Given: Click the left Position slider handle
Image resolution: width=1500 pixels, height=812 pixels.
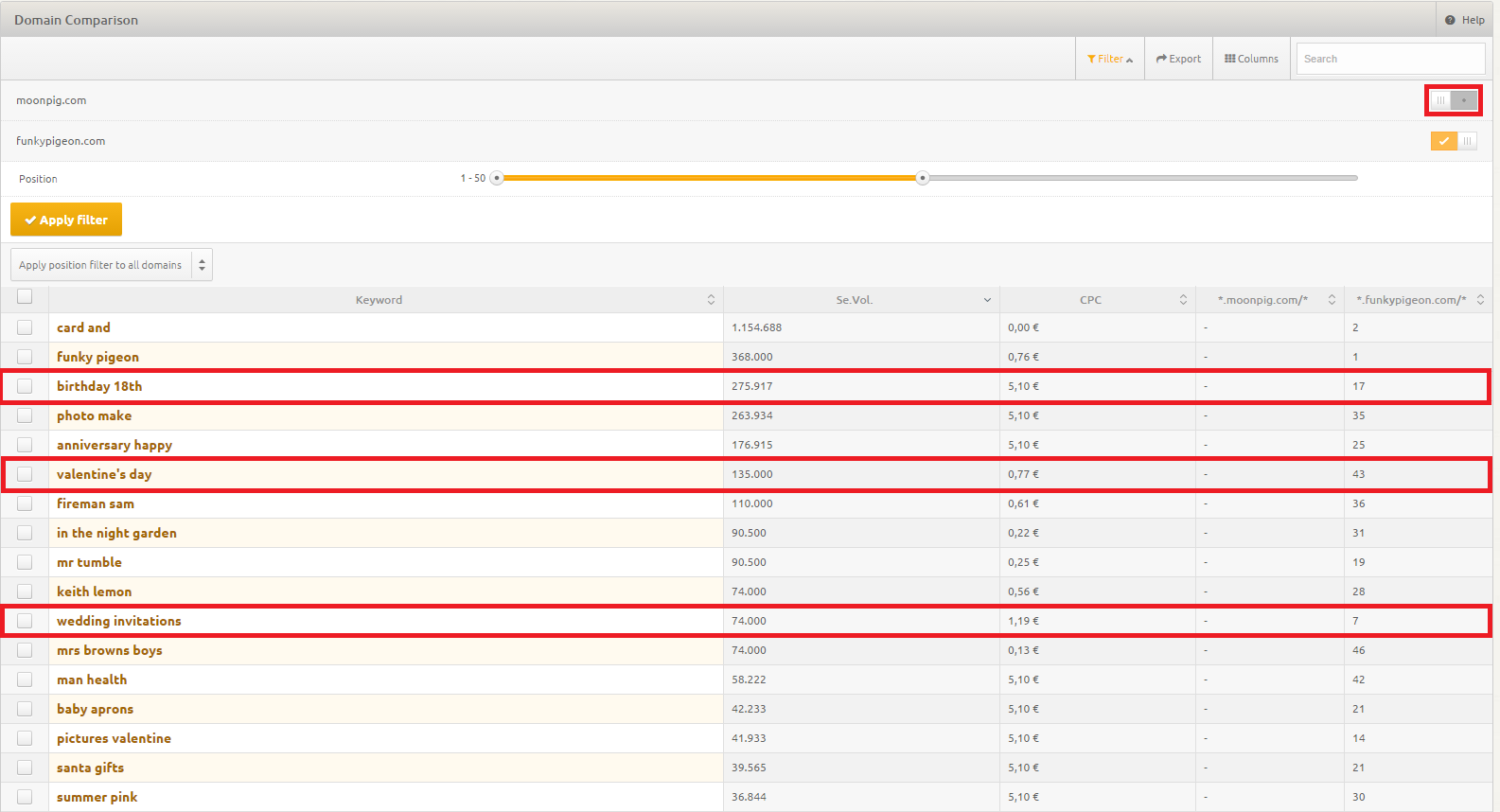Looking at the screenshot, I should [496, 178].
